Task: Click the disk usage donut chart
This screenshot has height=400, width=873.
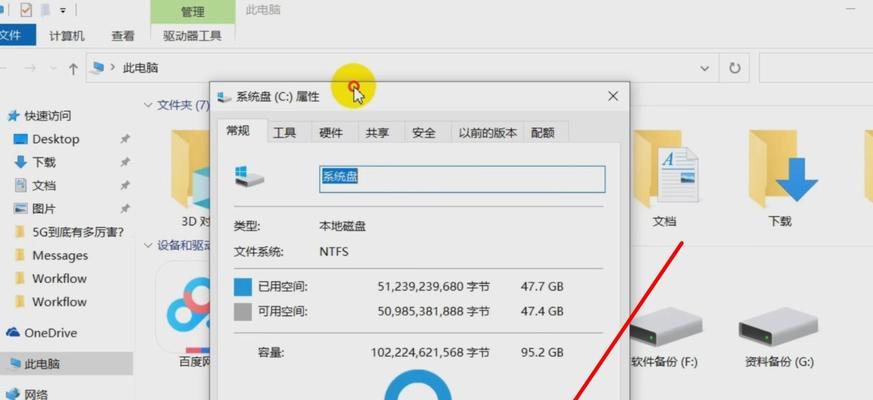Action: (418, 385)
